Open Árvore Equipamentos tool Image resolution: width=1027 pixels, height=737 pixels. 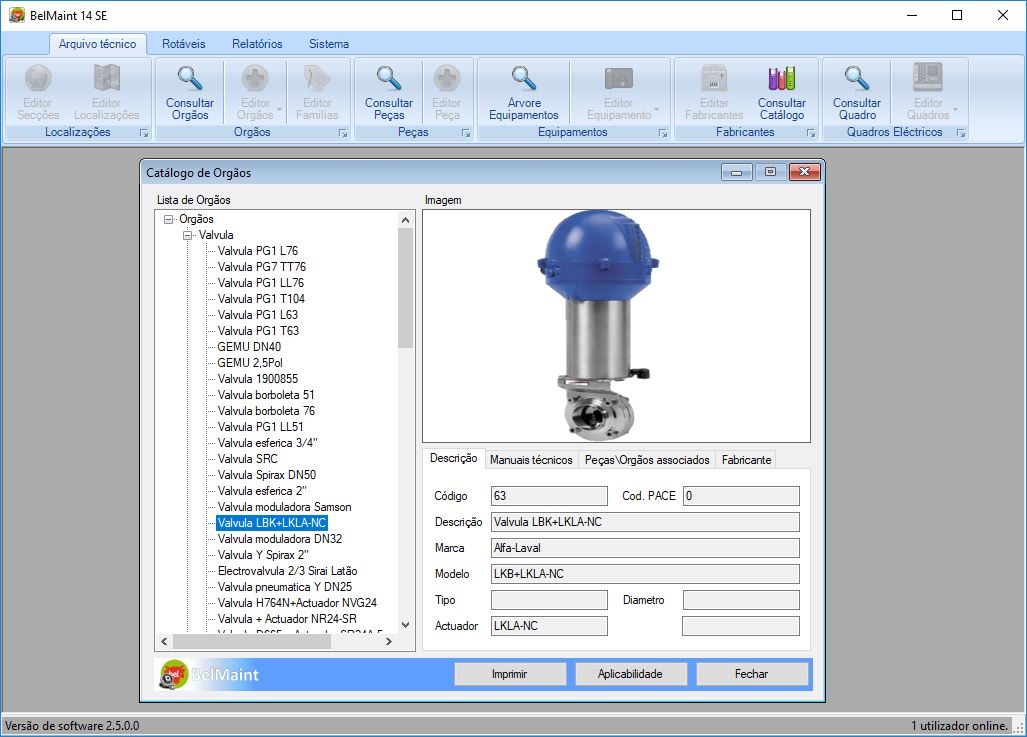coord(523,90)
